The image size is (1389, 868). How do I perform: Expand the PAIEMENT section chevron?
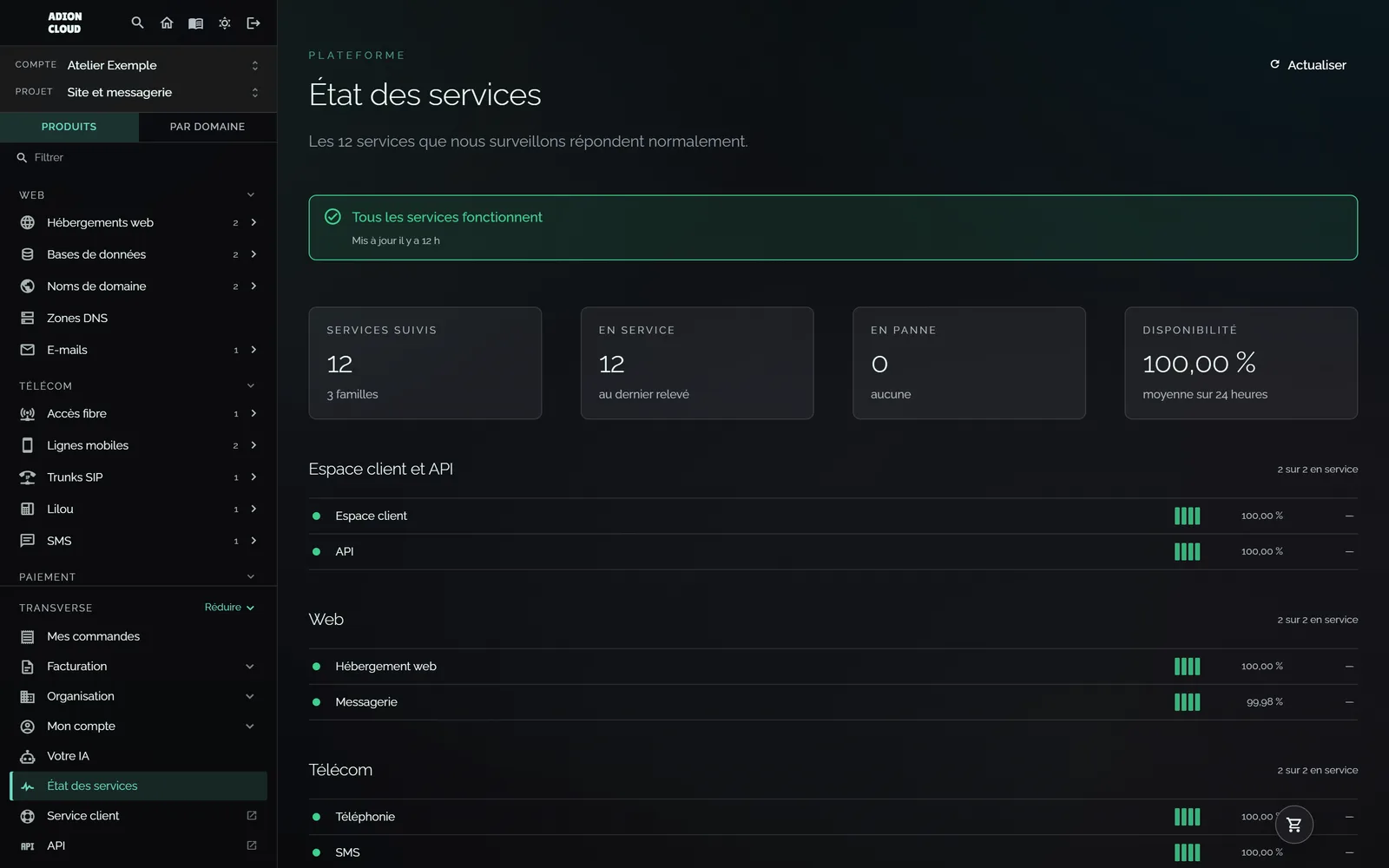(x=251, y=576)
